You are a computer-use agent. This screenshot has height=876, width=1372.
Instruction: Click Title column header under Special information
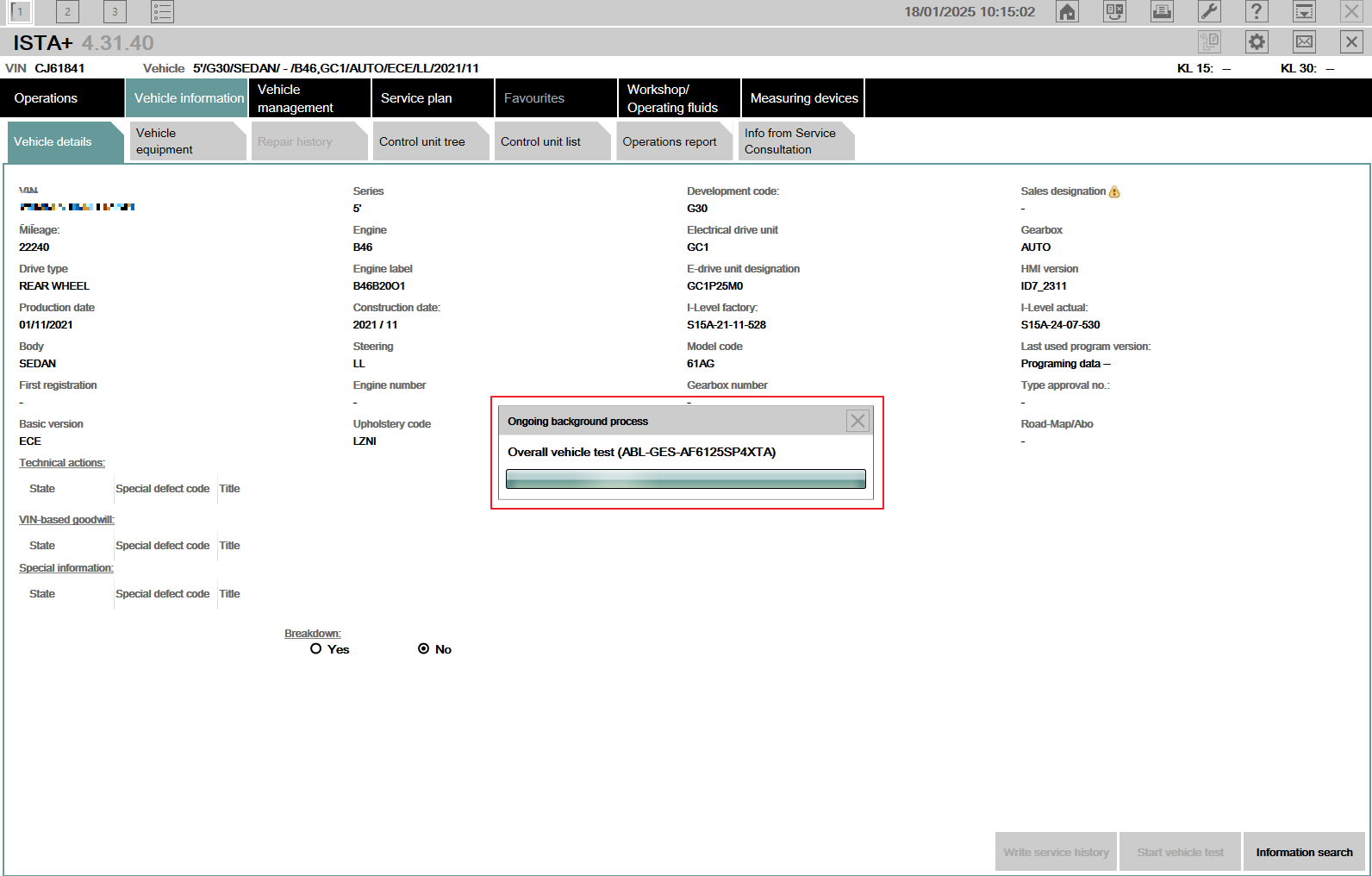(229, 594)
